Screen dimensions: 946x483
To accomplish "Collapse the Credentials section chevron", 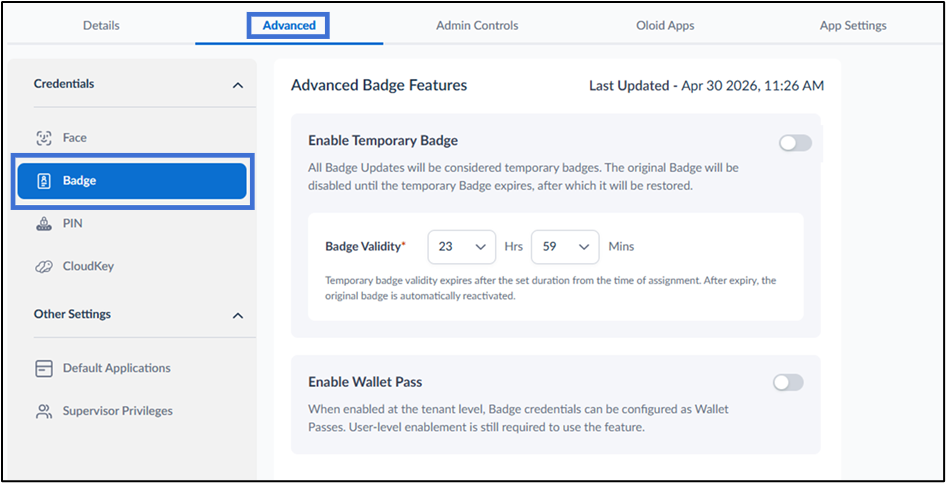I will (238, 86).
